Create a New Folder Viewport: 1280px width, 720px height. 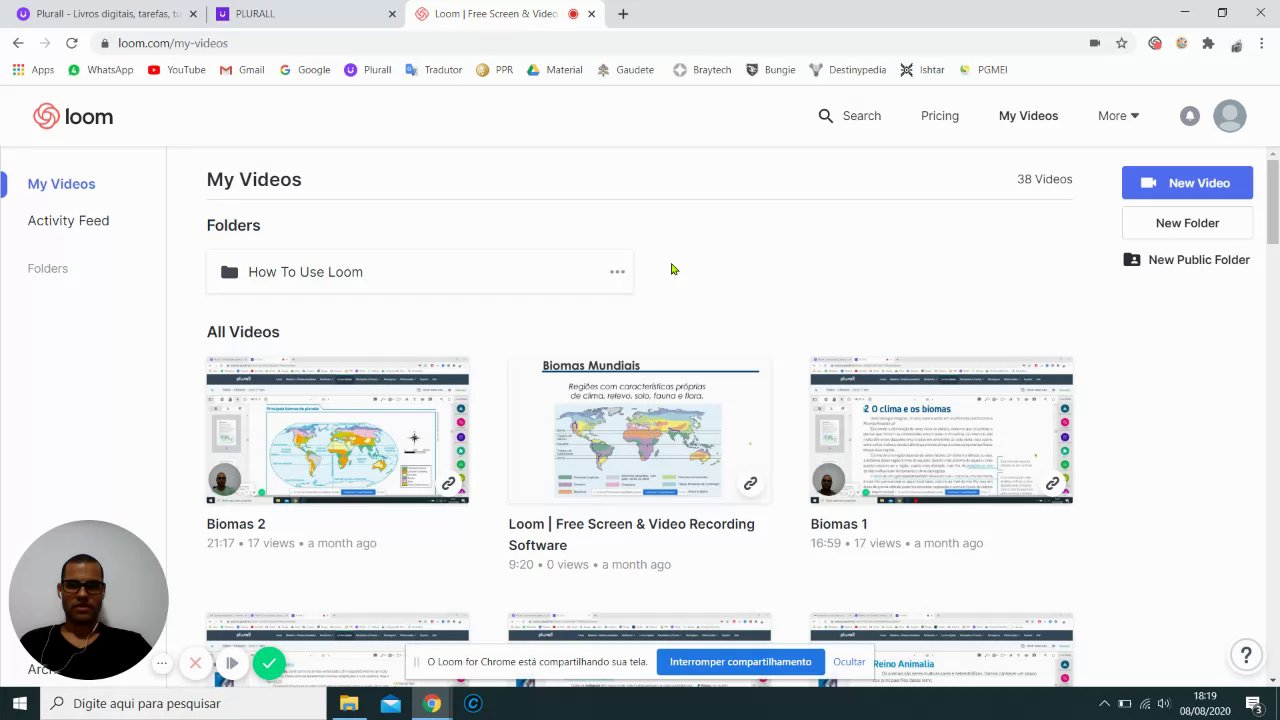coord(1187,223)
